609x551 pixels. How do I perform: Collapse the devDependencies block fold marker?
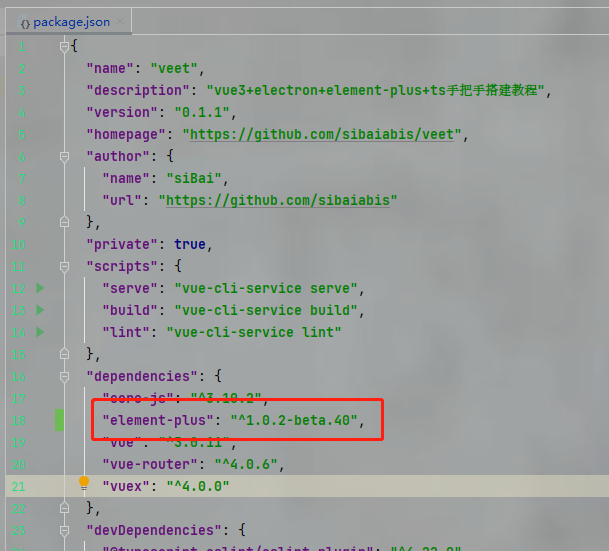[64, 530]
